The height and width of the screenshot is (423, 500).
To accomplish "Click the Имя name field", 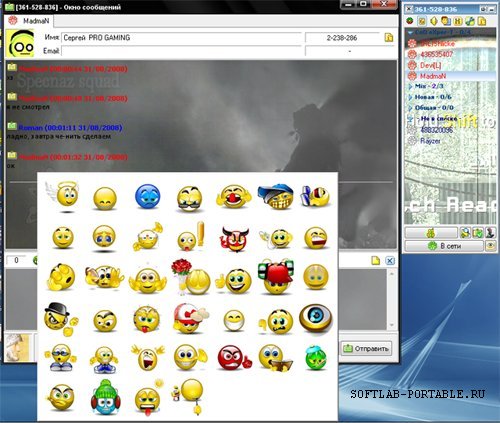I will 182,38.
